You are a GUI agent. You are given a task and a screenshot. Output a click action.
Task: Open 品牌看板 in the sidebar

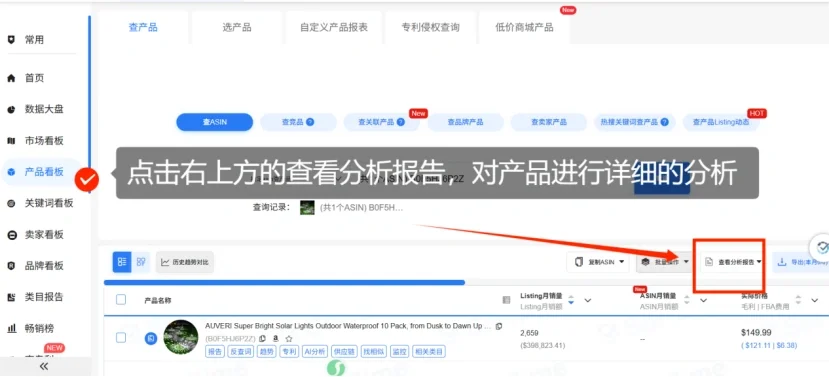pos(44,265)
